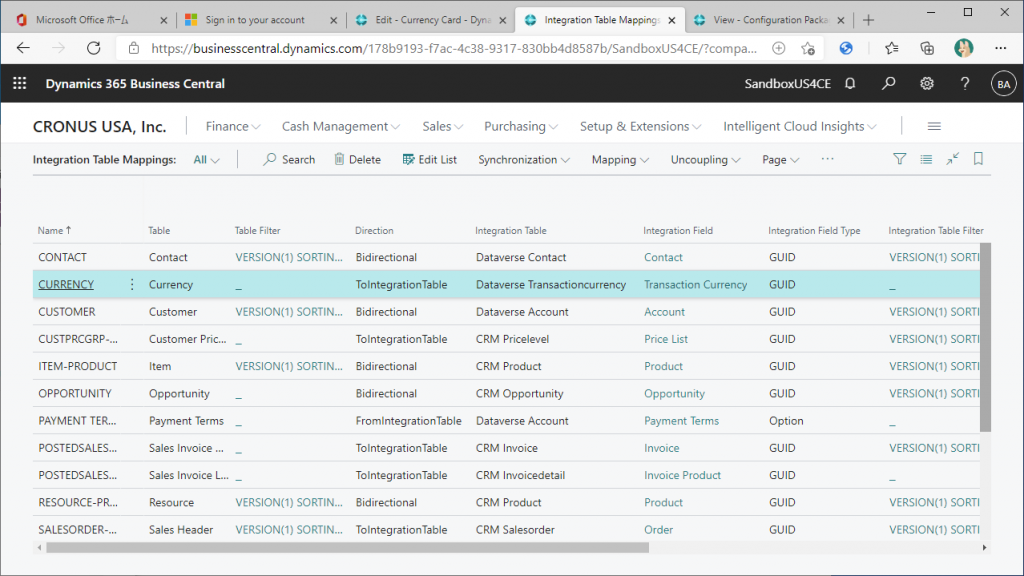Click the vertical scrollbar of the list
The width and height of the screenshot is (1024, 576).
pyautogui.click(x=985, y=337)
